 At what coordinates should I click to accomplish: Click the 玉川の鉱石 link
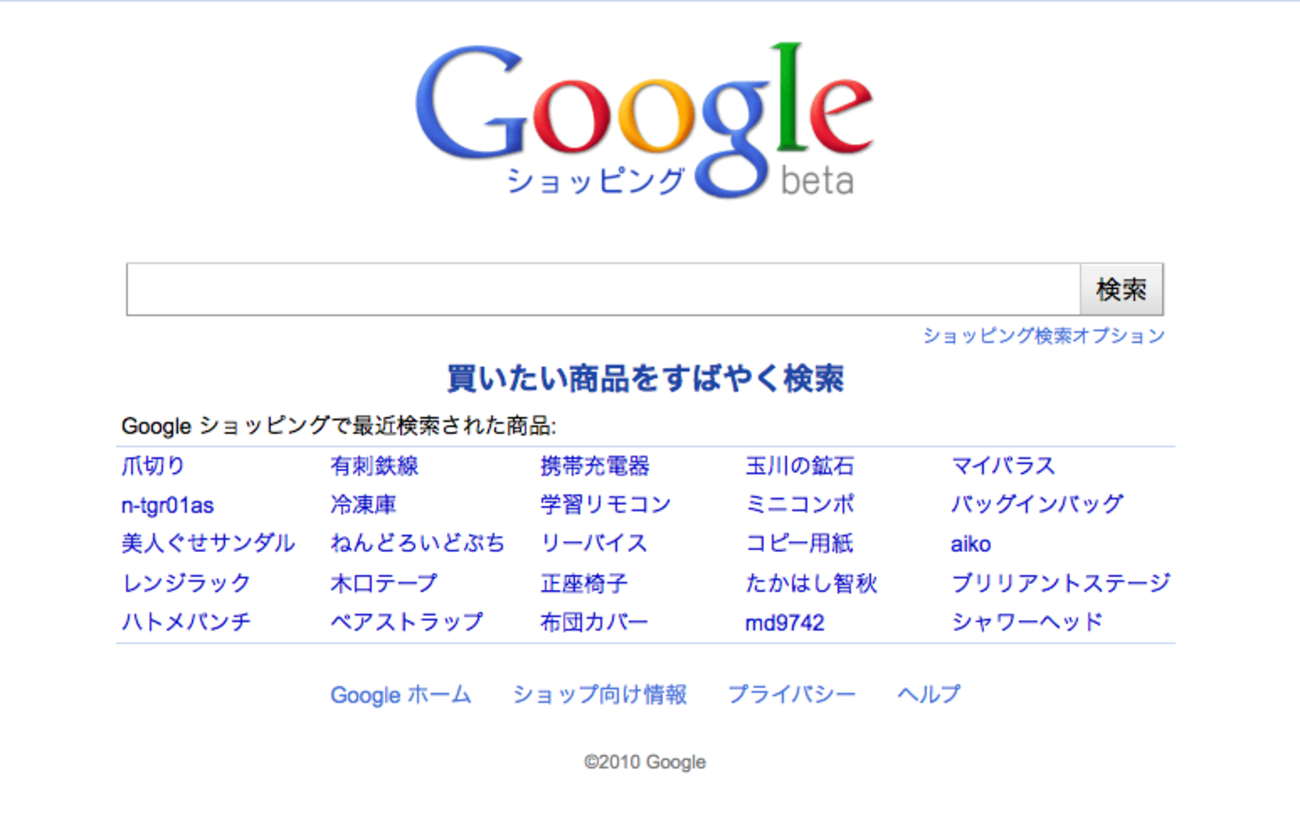[x=800, y=466]
